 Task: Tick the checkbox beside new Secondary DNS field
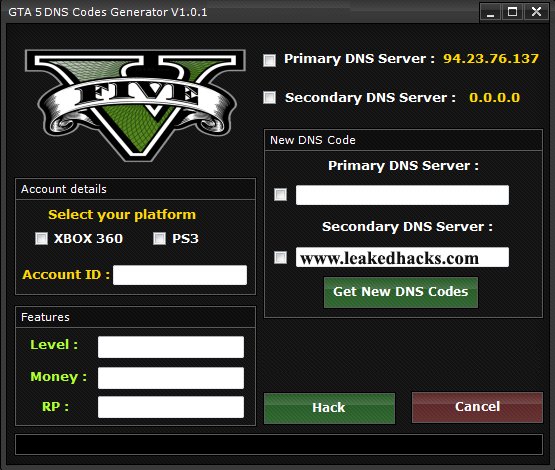tap(281, 257)
